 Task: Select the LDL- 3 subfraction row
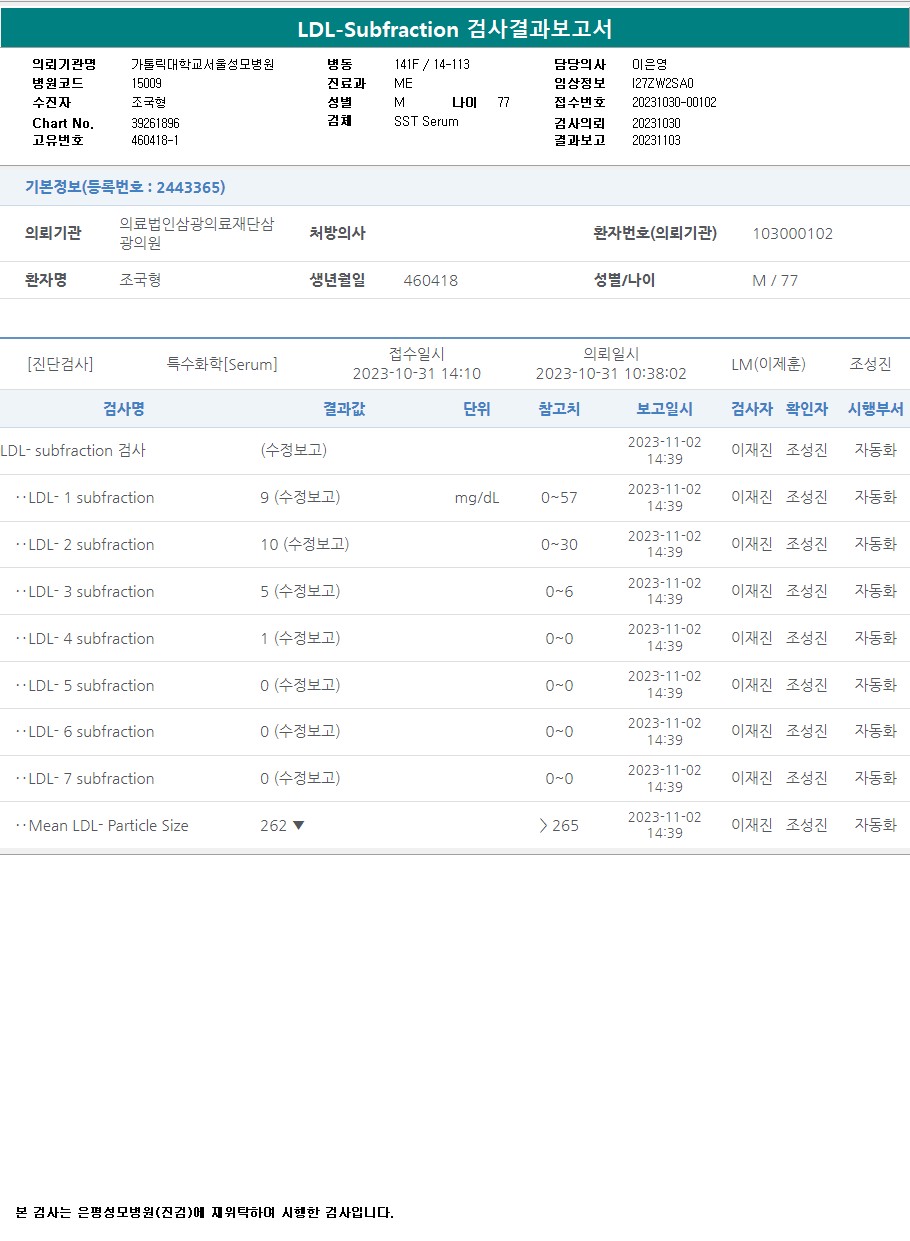91,592
